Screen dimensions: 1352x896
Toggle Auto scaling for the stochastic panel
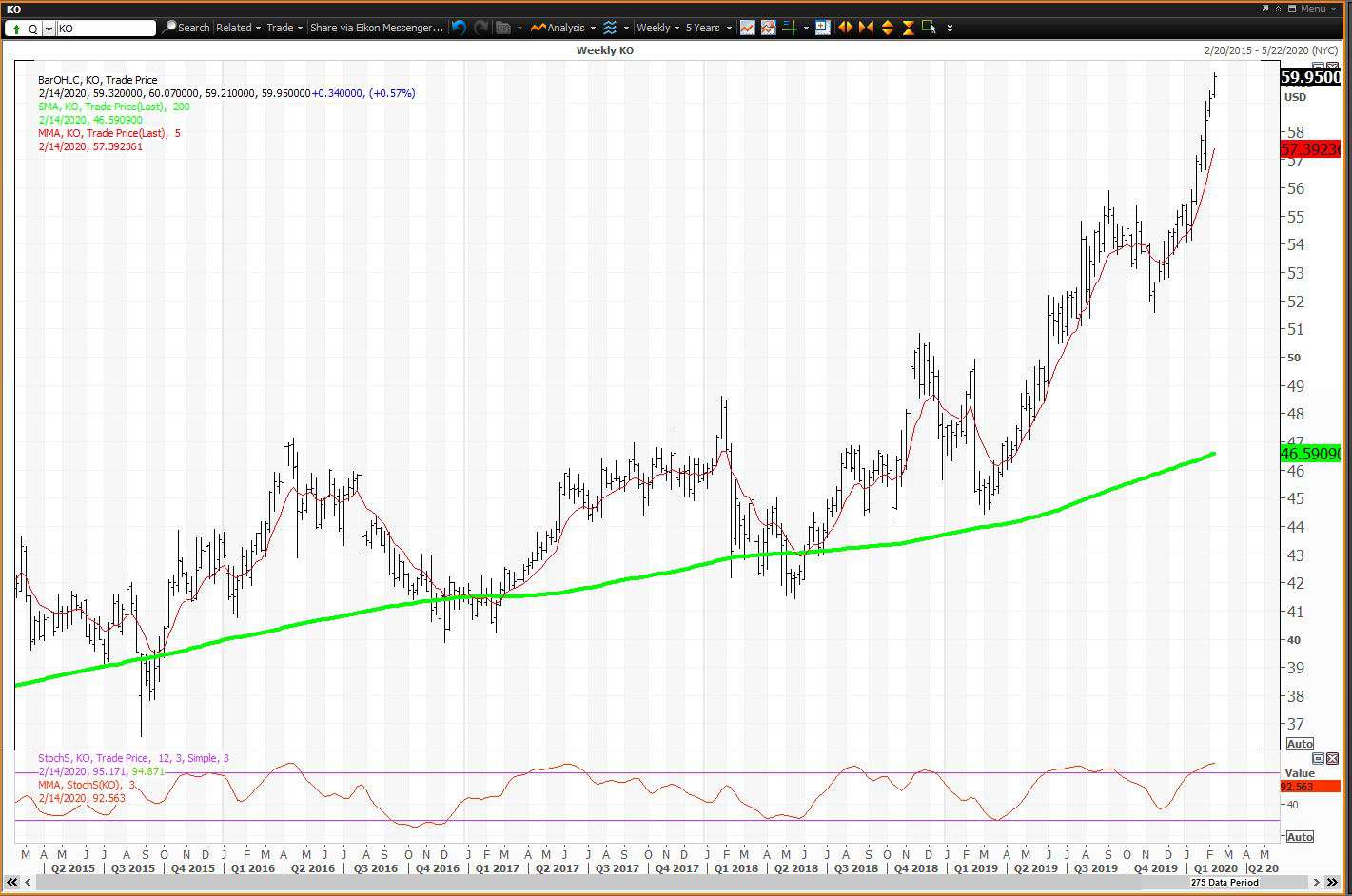tap(1300, 836)
